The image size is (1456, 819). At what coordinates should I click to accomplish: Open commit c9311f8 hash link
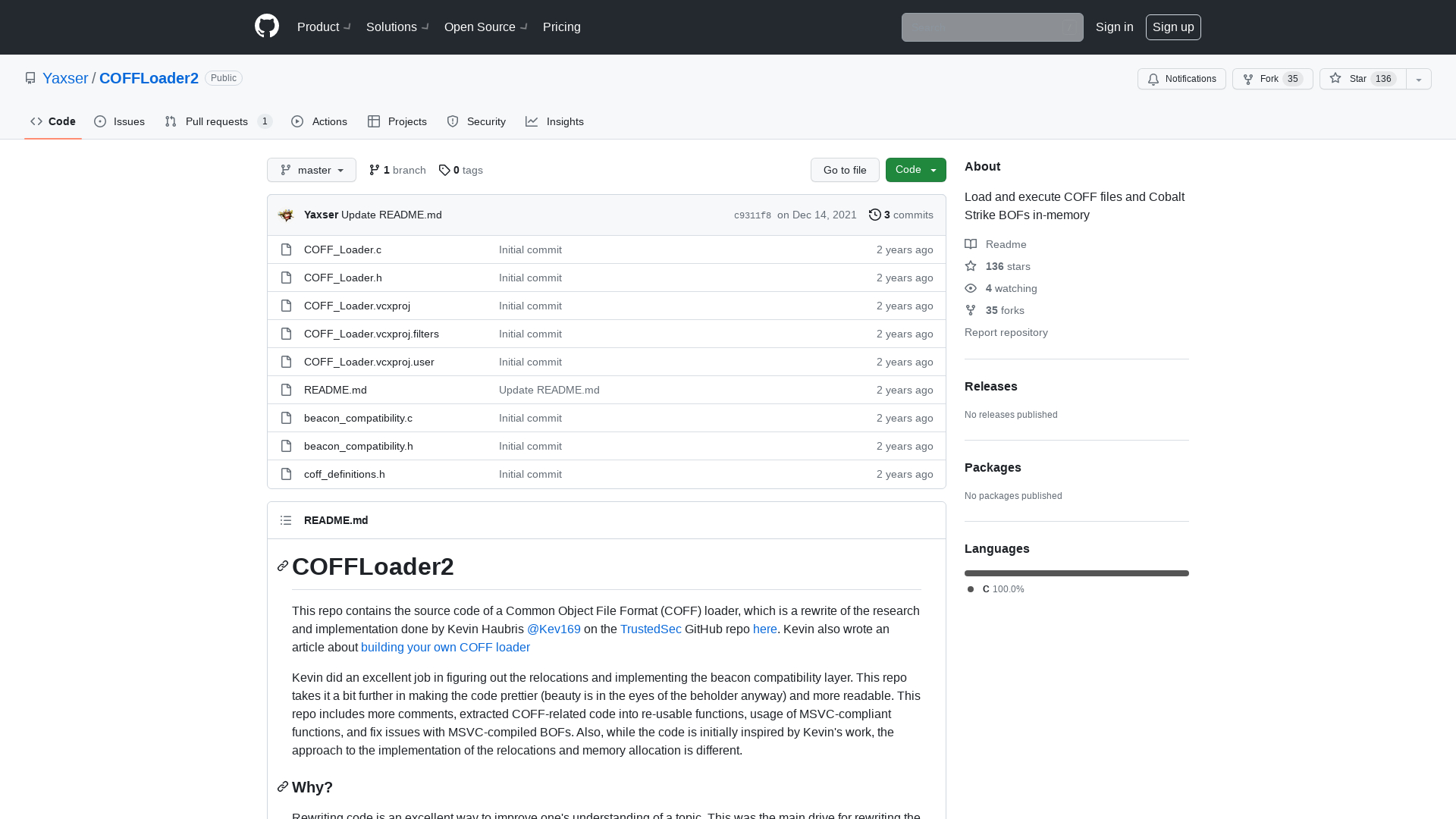(752, 215)
